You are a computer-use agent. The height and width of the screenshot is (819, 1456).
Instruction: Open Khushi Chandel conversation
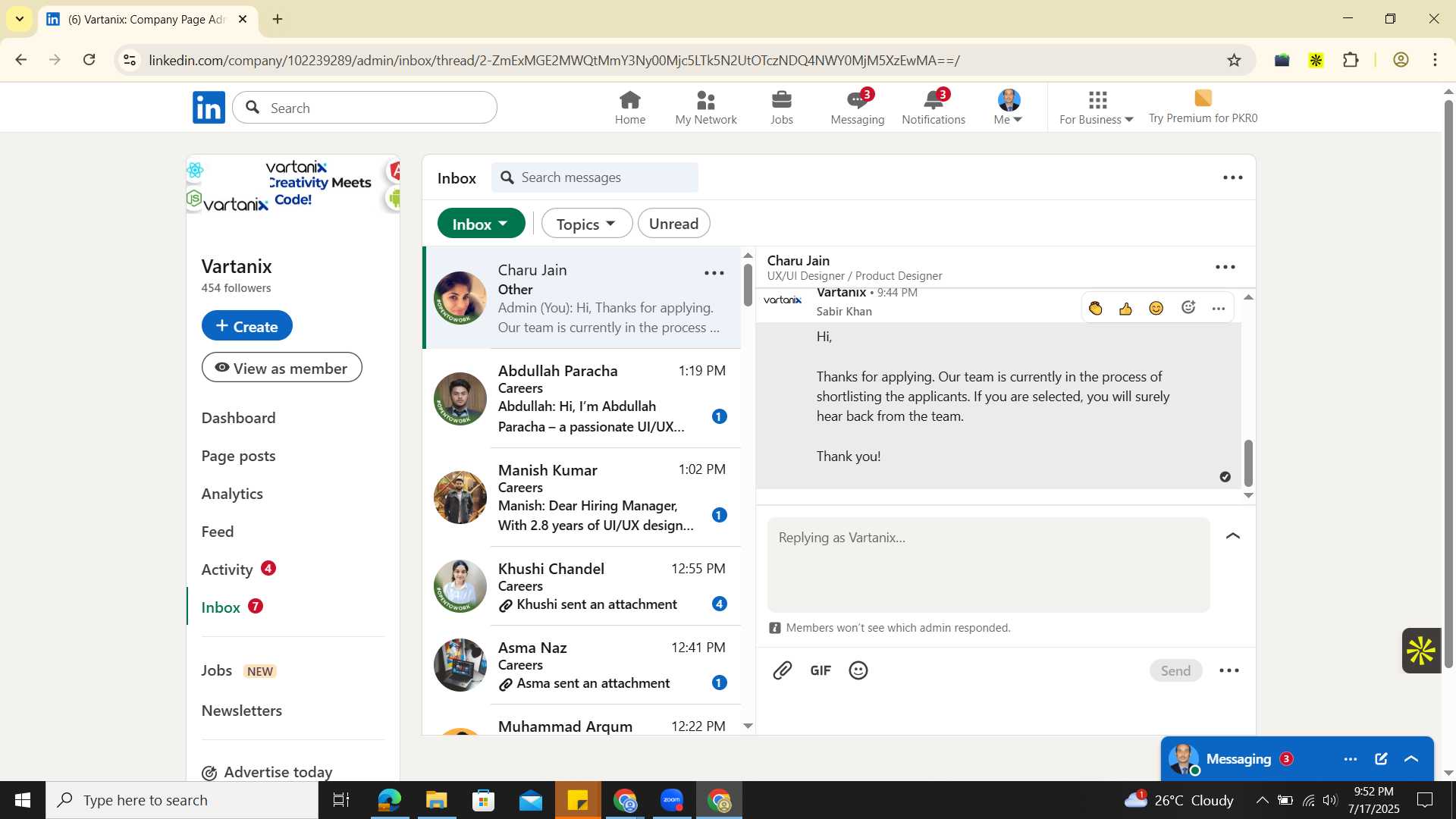coord(582,586)
